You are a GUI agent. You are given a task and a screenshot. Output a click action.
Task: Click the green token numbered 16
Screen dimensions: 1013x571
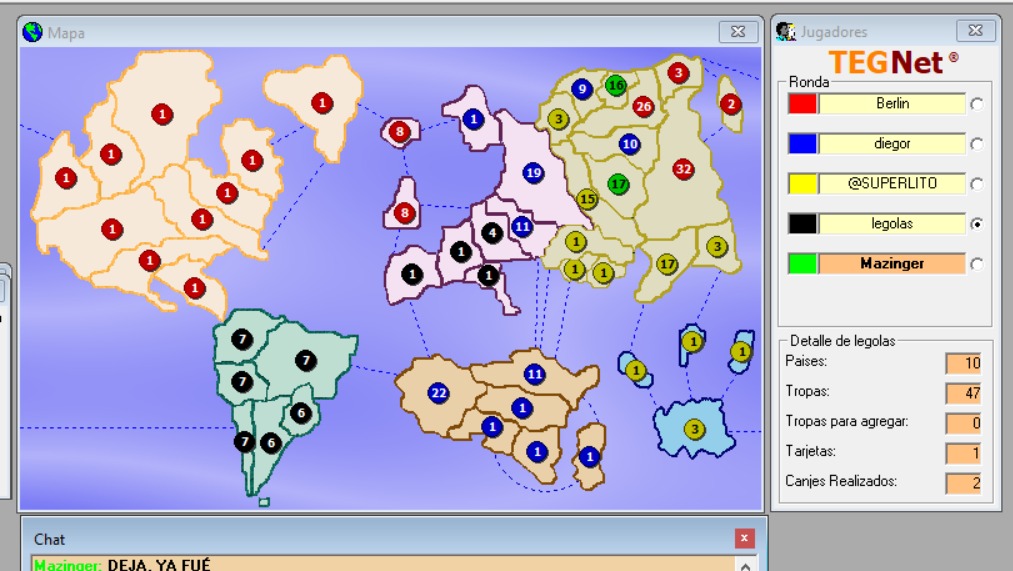(x=616, y=85)
